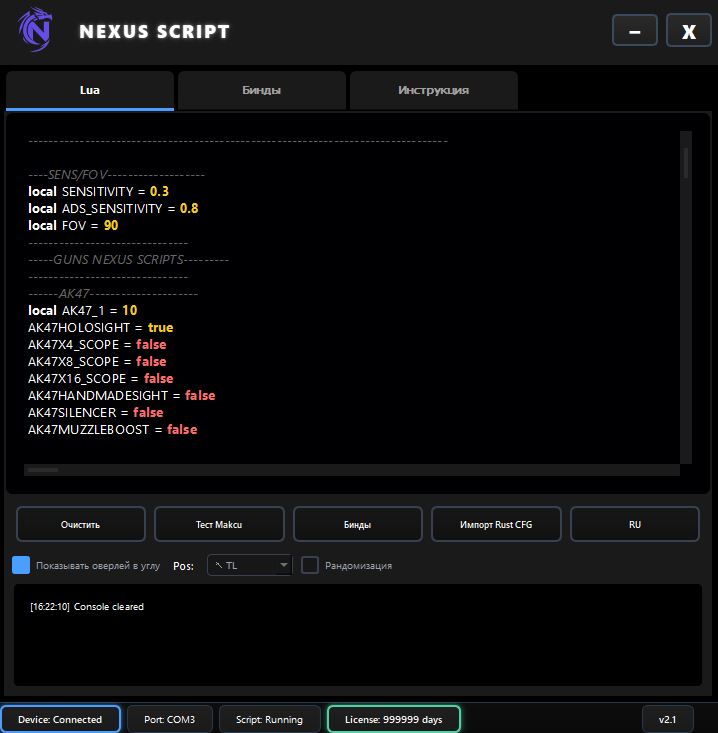The height and width of the screenshot is (733, 718).
Task: Click the Script: Running status indicator
Action: [x=269, y=719]
